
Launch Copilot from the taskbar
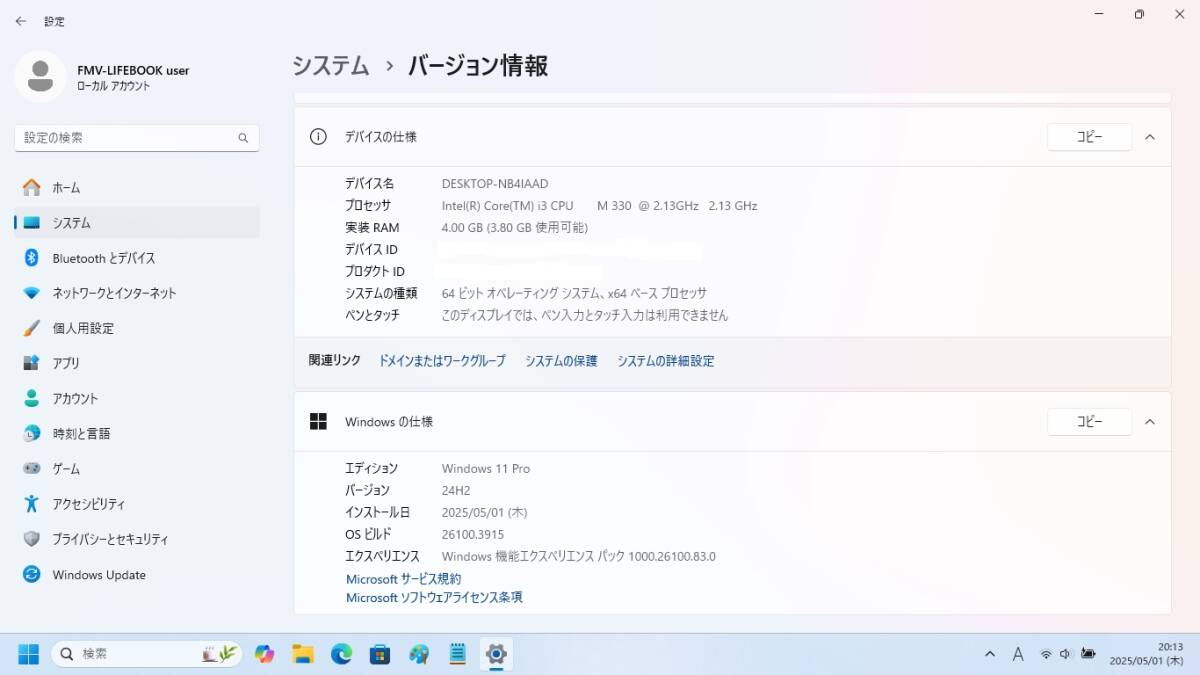click(x=264, y=654)
